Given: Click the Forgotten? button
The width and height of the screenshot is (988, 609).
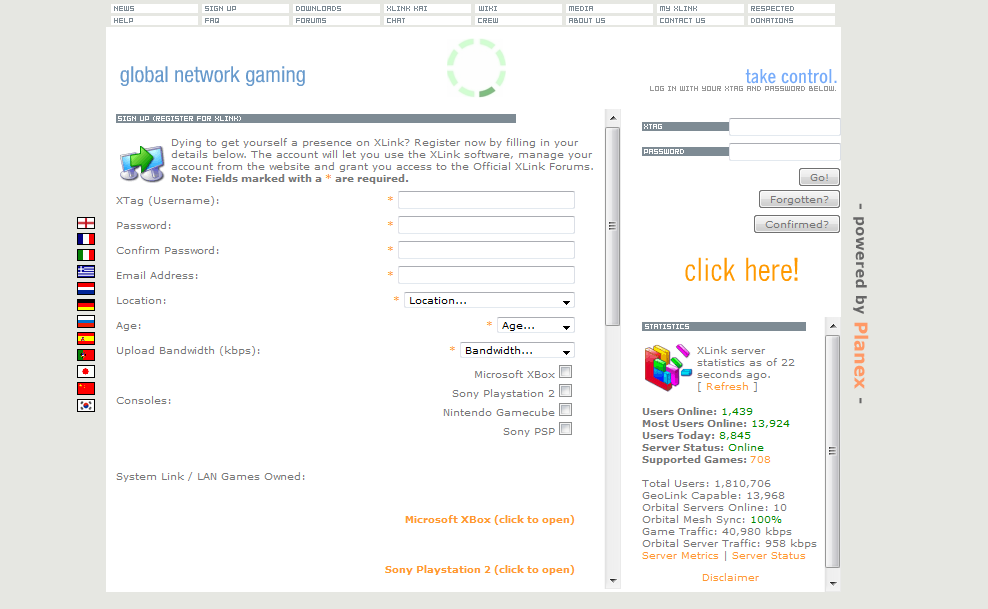Looking at the screenshot, I should 799,200.
